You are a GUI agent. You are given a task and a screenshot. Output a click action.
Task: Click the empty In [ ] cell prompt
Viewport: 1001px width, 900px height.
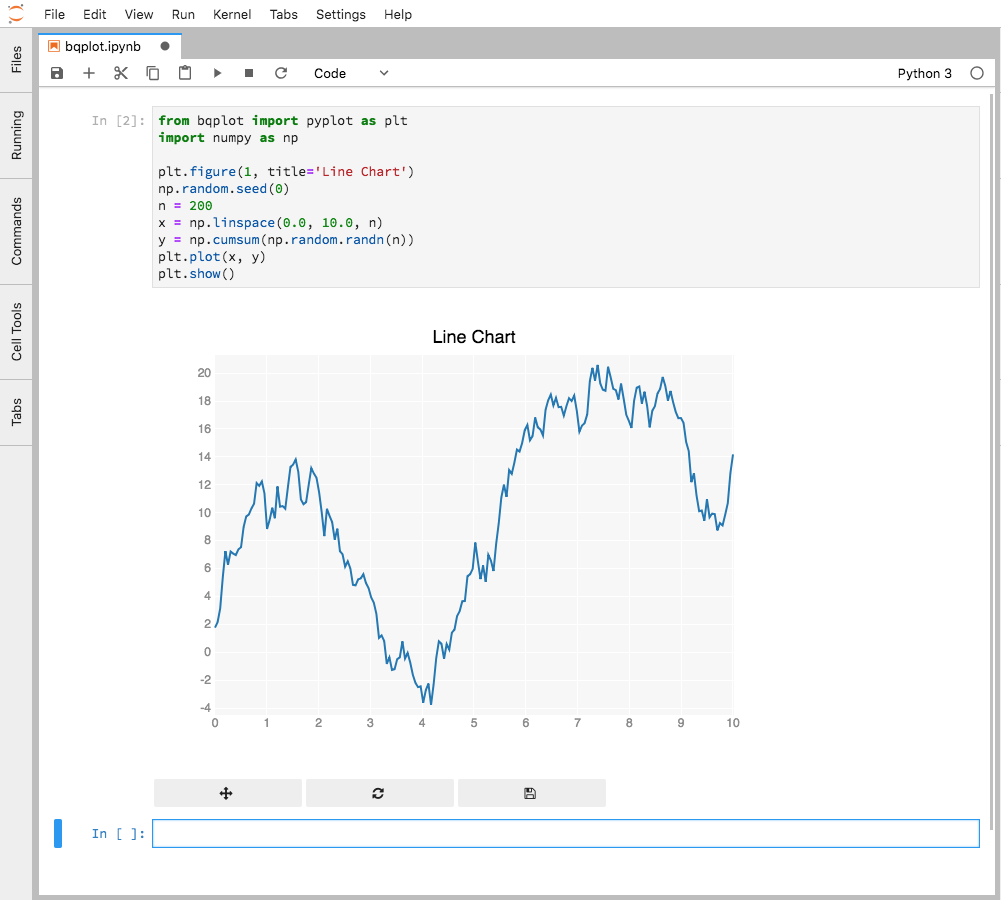coord(118,834)
